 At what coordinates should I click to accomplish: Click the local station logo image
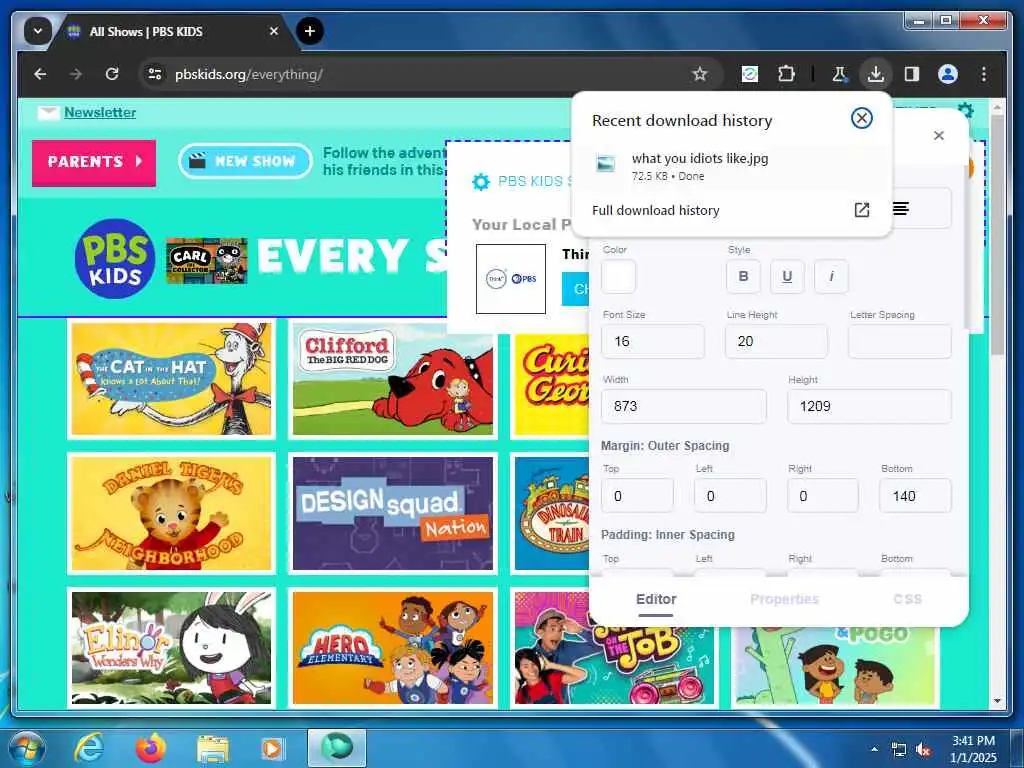[511, 279]
